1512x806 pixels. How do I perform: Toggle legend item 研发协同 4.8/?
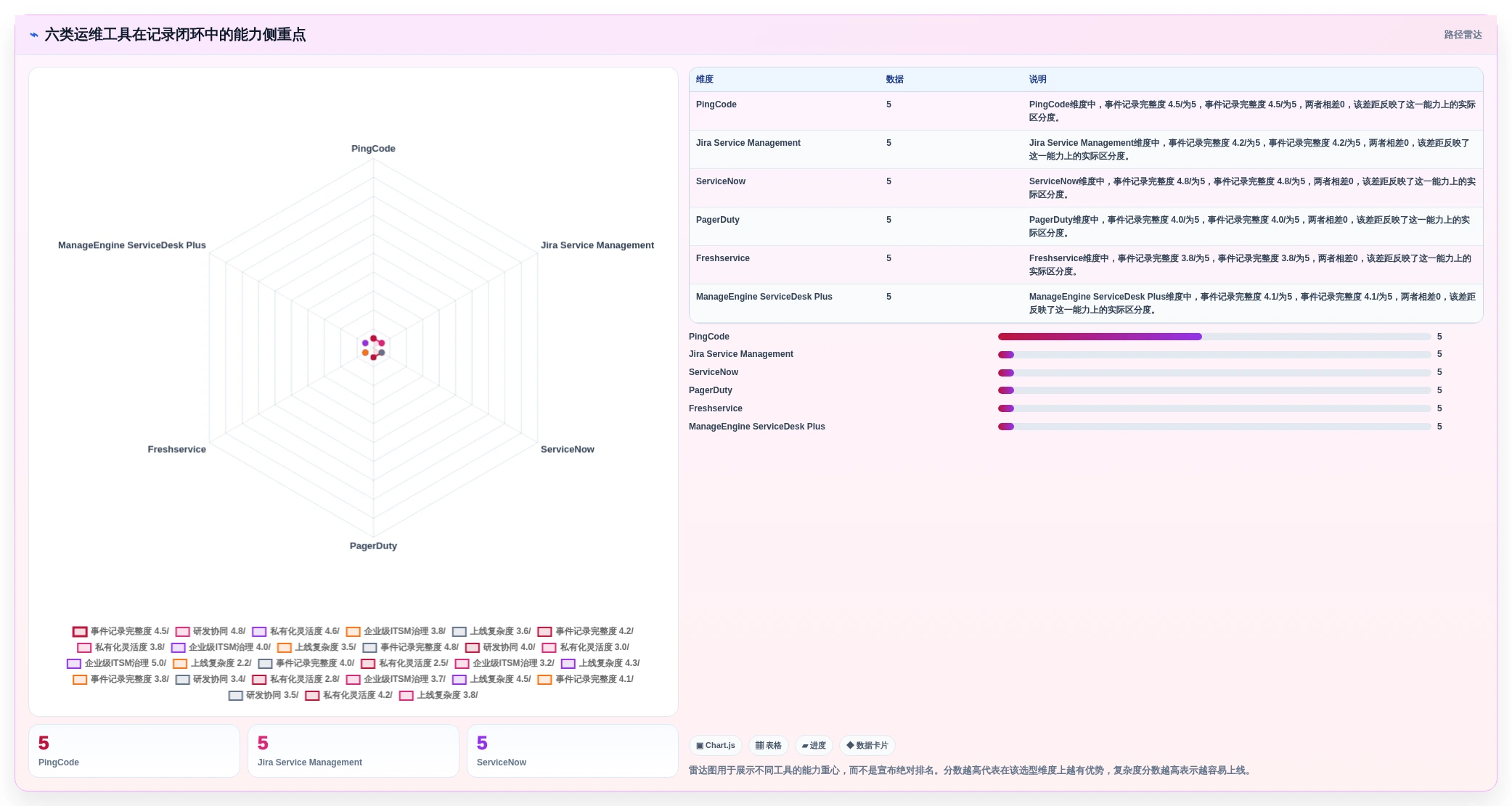211,632
